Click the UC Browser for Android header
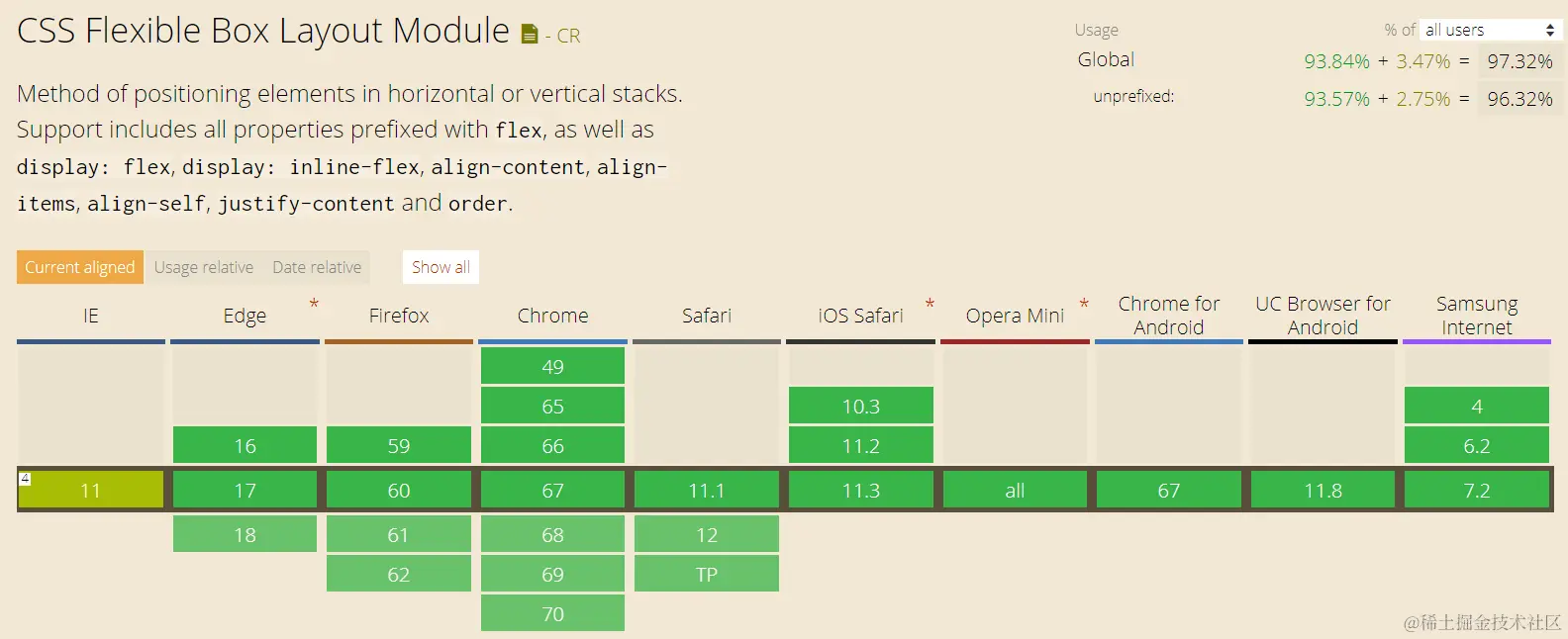The image size is (1568, 639). (x=1323, y=316)
